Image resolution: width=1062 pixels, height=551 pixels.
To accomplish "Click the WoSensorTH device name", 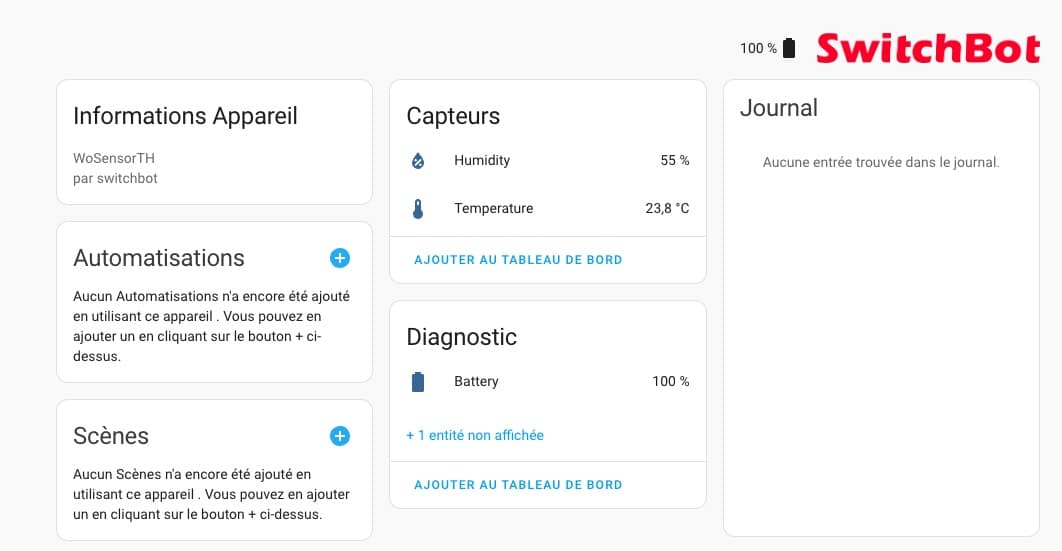I will pos(114,158).
